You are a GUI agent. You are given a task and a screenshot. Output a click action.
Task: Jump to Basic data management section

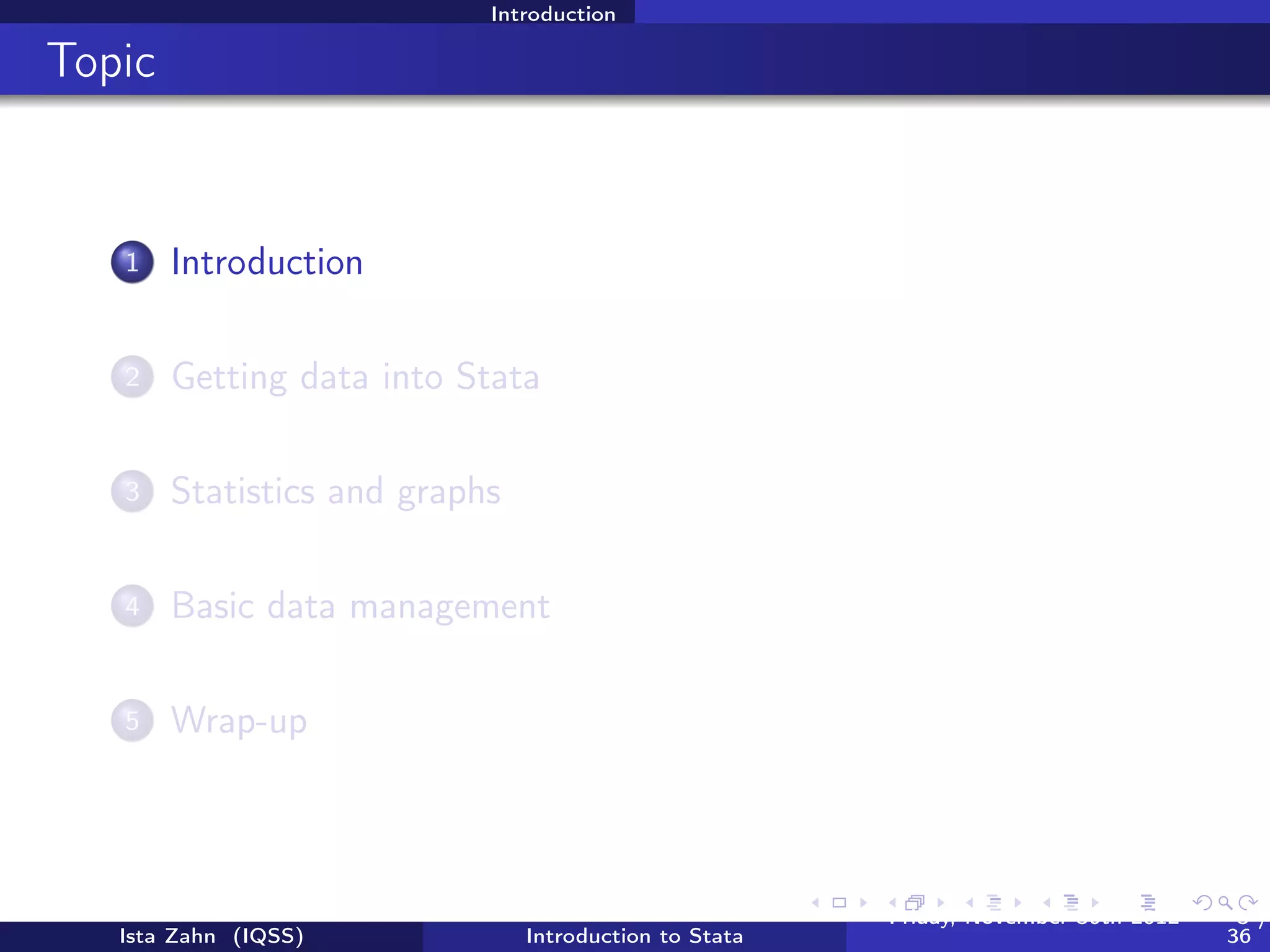tap(360, 606)
